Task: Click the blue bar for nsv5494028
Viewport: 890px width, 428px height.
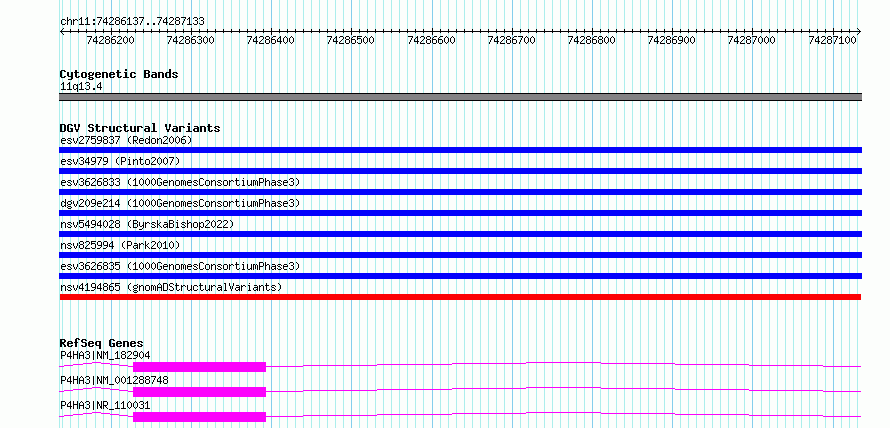Action: (x=460, y=234)
